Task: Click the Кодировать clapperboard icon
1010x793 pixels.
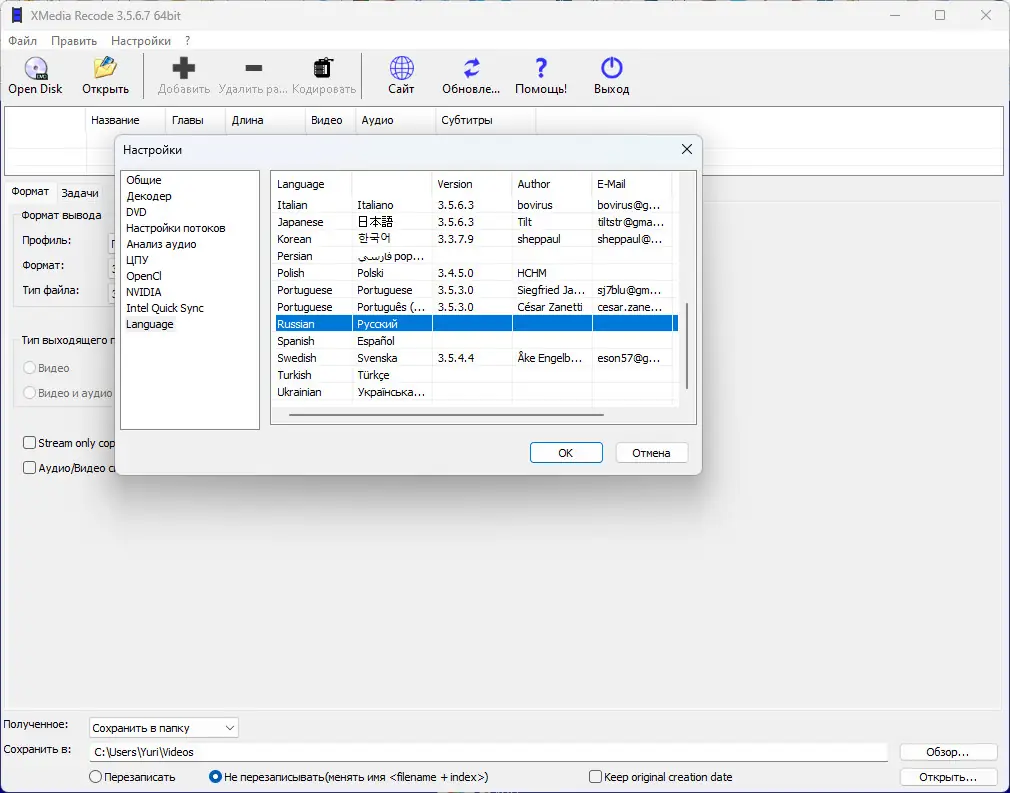Action: coord(323,68)
